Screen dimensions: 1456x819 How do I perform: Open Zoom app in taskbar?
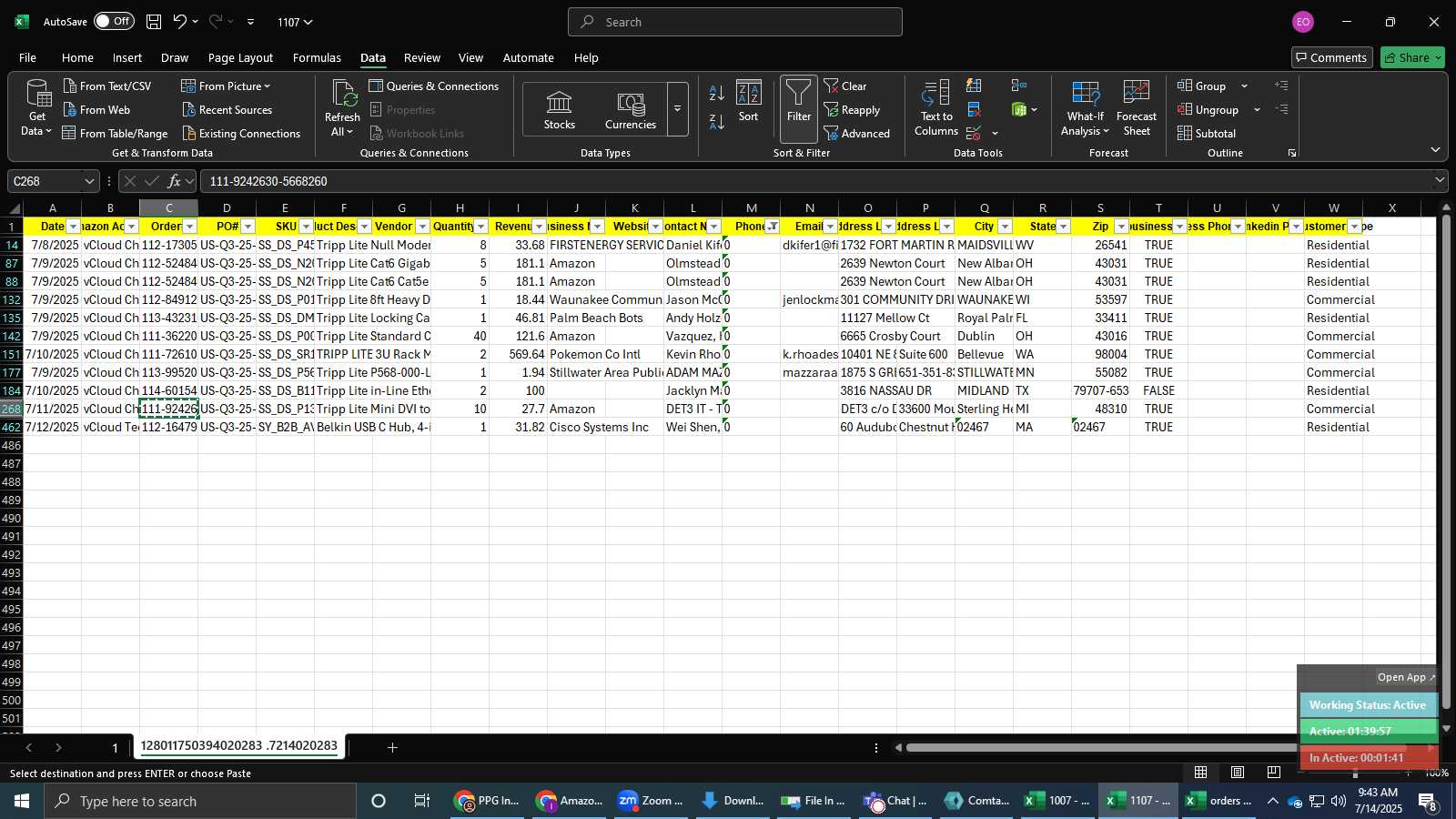[x=651, y=801]
